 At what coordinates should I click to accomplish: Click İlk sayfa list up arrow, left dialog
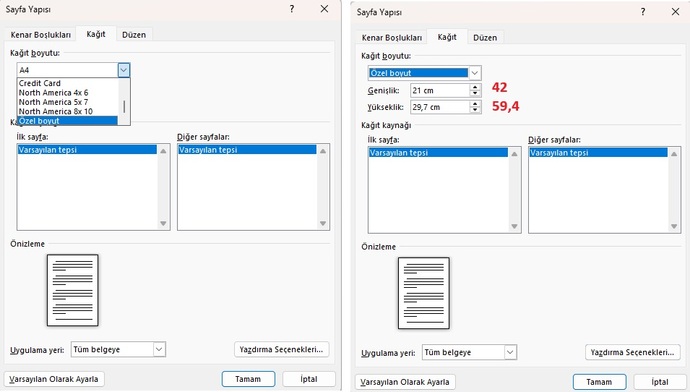pyautogui.click(x=163, y=151)
